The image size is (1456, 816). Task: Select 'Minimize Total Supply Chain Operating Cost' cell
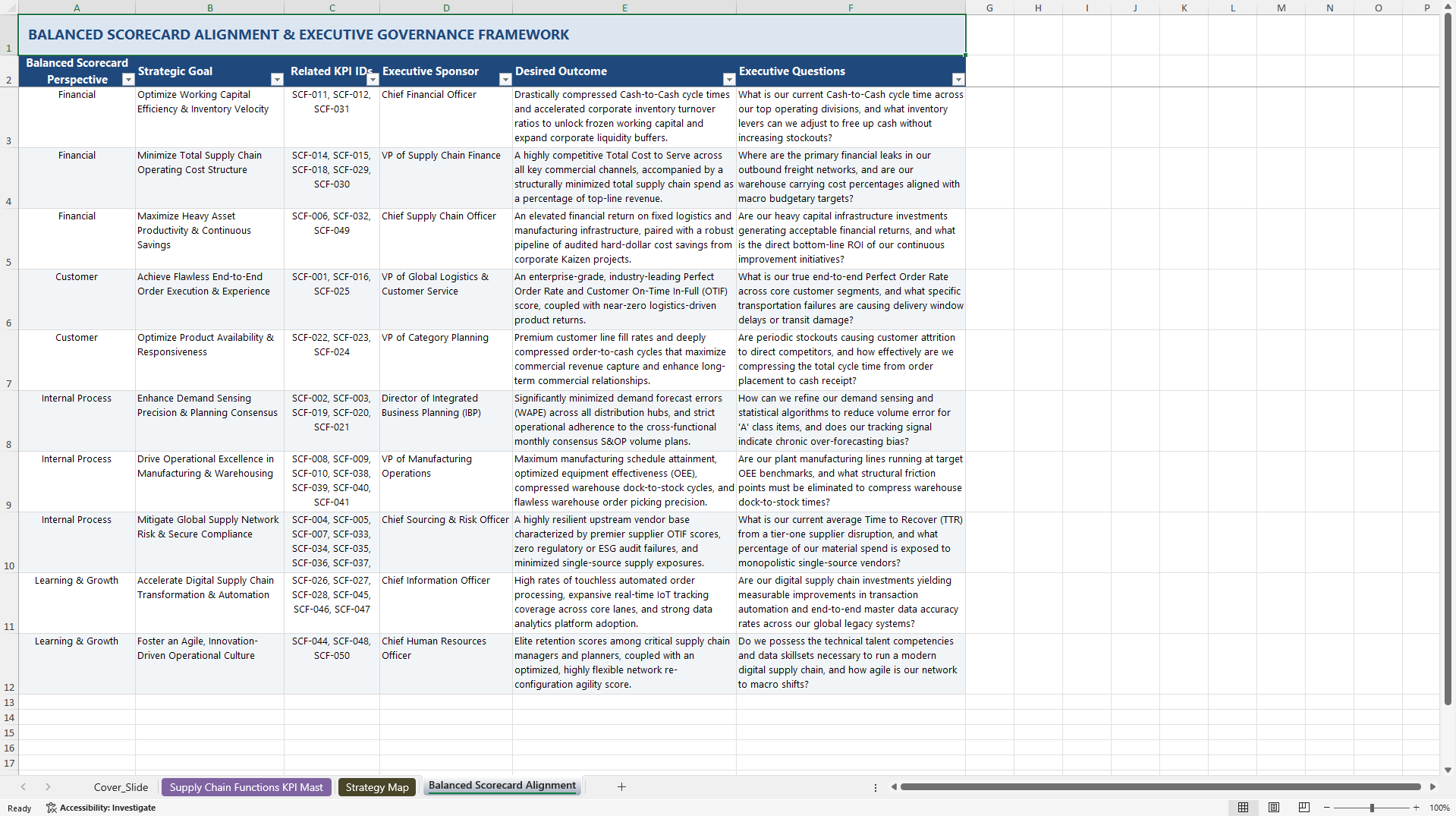(x=209, y=178)
